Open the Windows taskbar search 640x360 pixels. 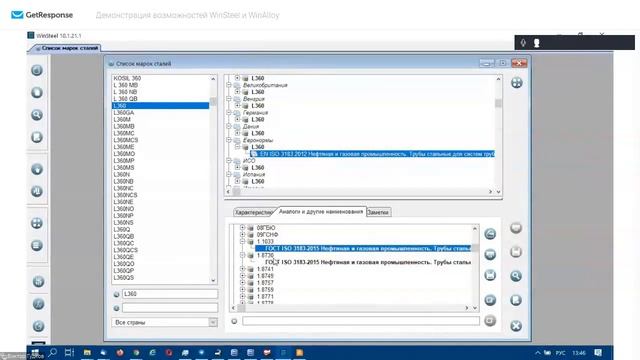[x=53, y=352]
